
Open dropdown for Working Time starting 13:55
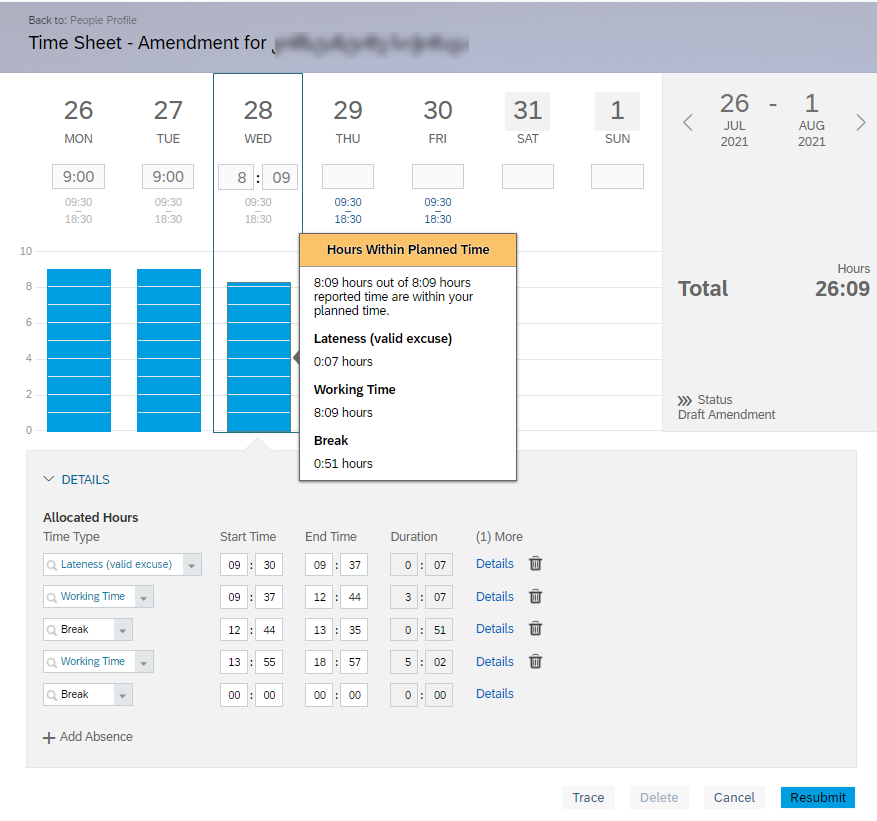[144, 662]
